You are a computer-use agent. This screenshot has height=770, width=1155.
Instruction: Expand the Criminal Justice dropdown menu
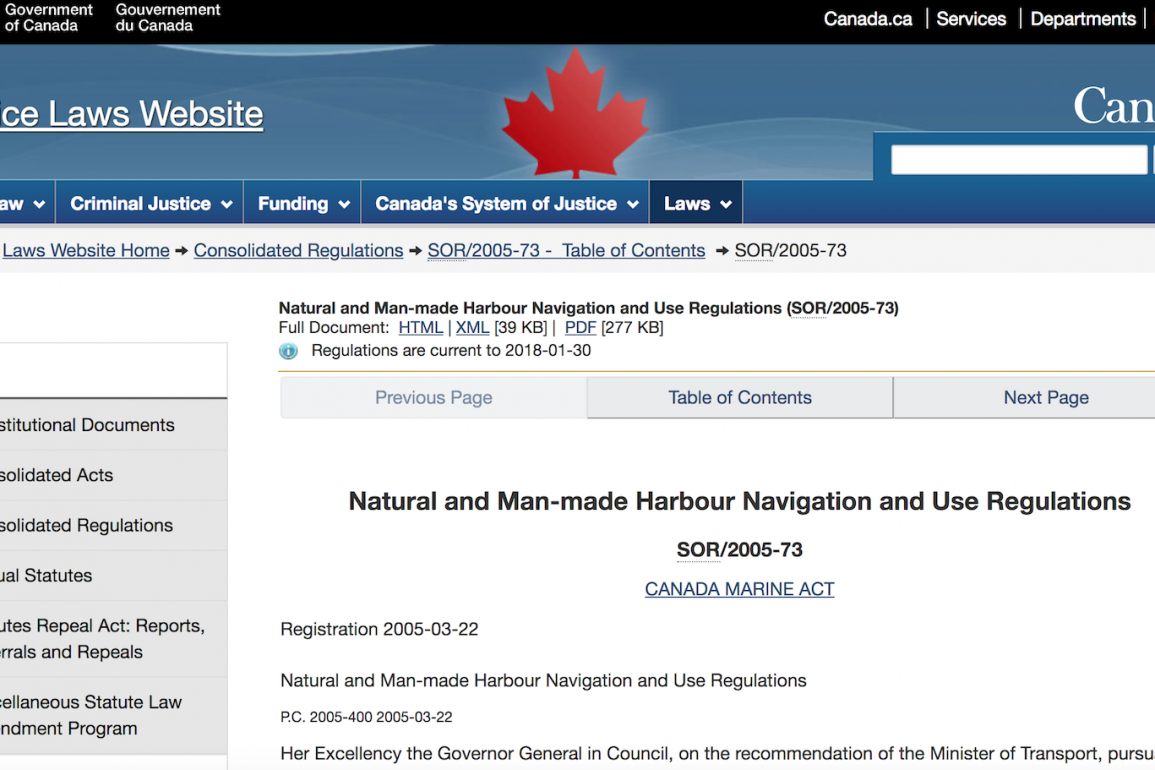[x=150, y=204]
